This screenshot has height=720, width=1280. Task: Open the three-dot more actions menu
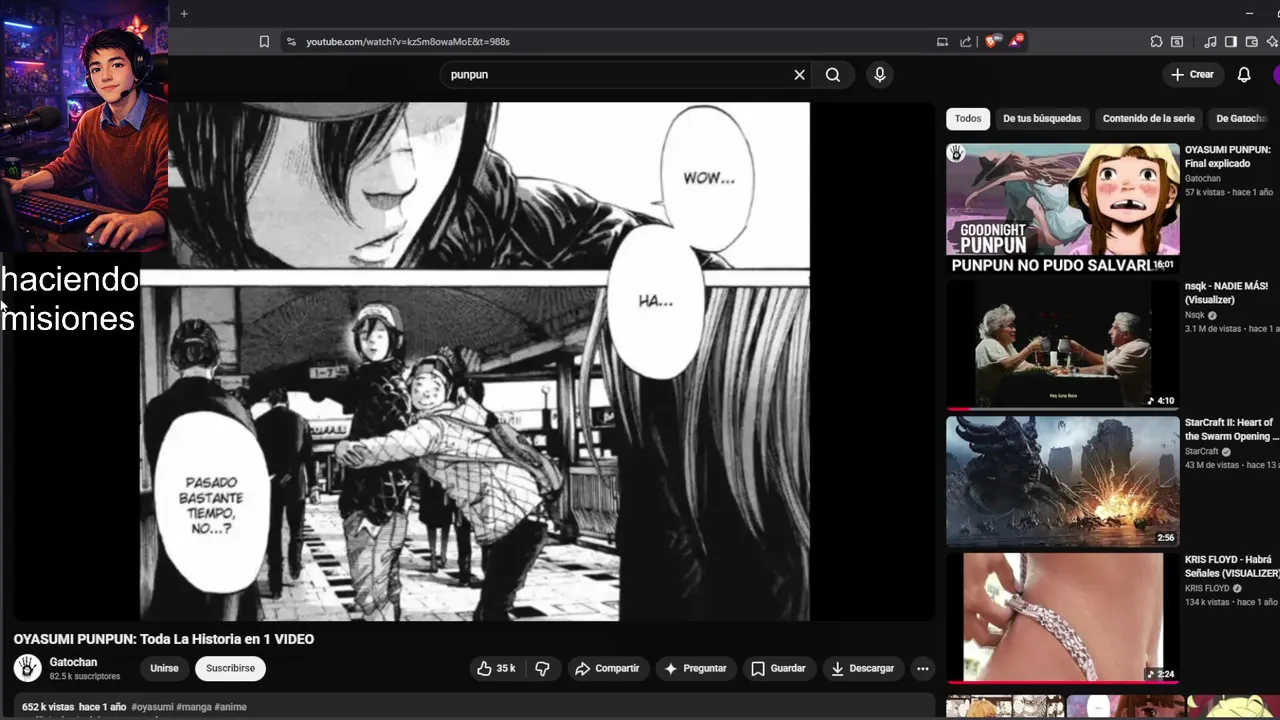tap(923, 668)
